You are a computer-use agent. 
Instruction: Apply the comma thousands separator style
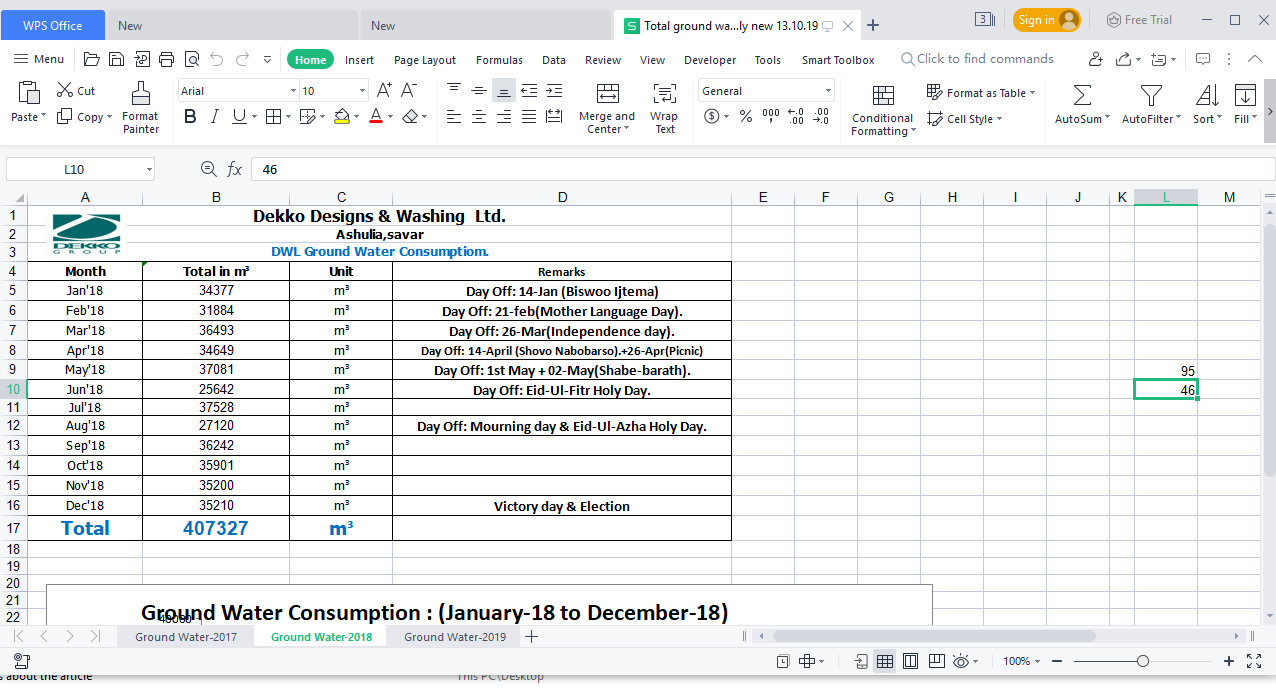point(771,116)
